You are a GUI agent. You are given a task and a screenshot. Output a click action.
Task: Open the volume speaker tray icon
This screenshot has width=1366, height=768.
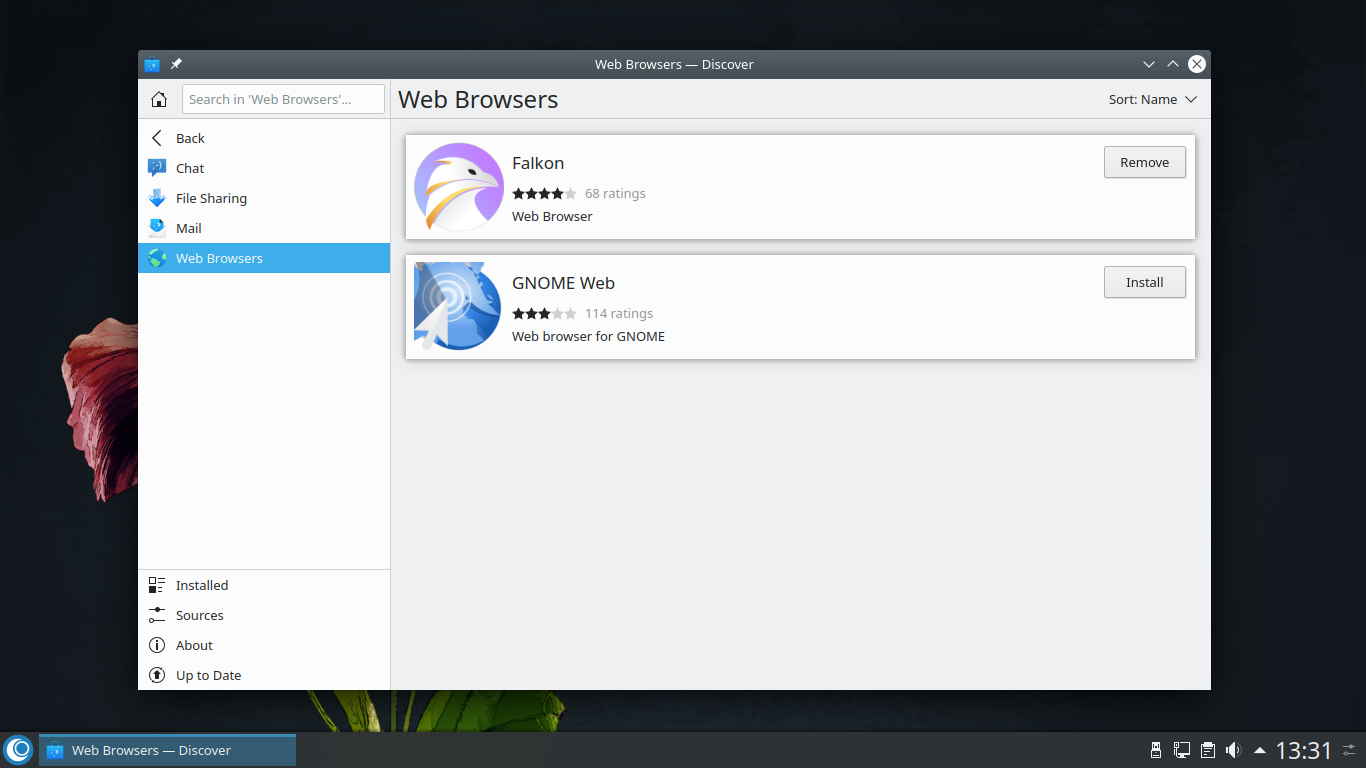tap(1233, 750)
